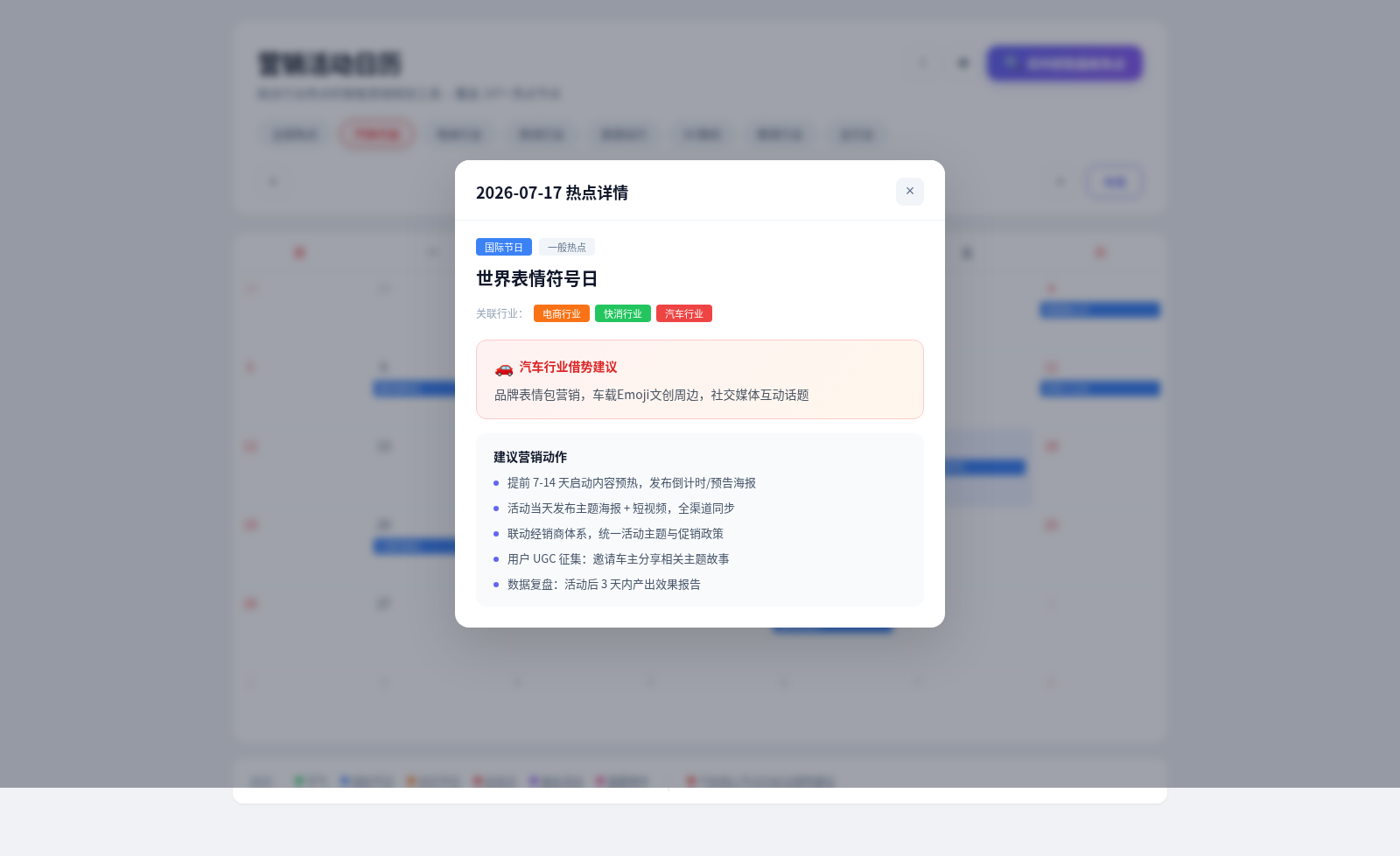This screenshot has width=1400, height=856.
Task: Click the 活动当天发布主题海报 item
Action: tap(614, 509)
